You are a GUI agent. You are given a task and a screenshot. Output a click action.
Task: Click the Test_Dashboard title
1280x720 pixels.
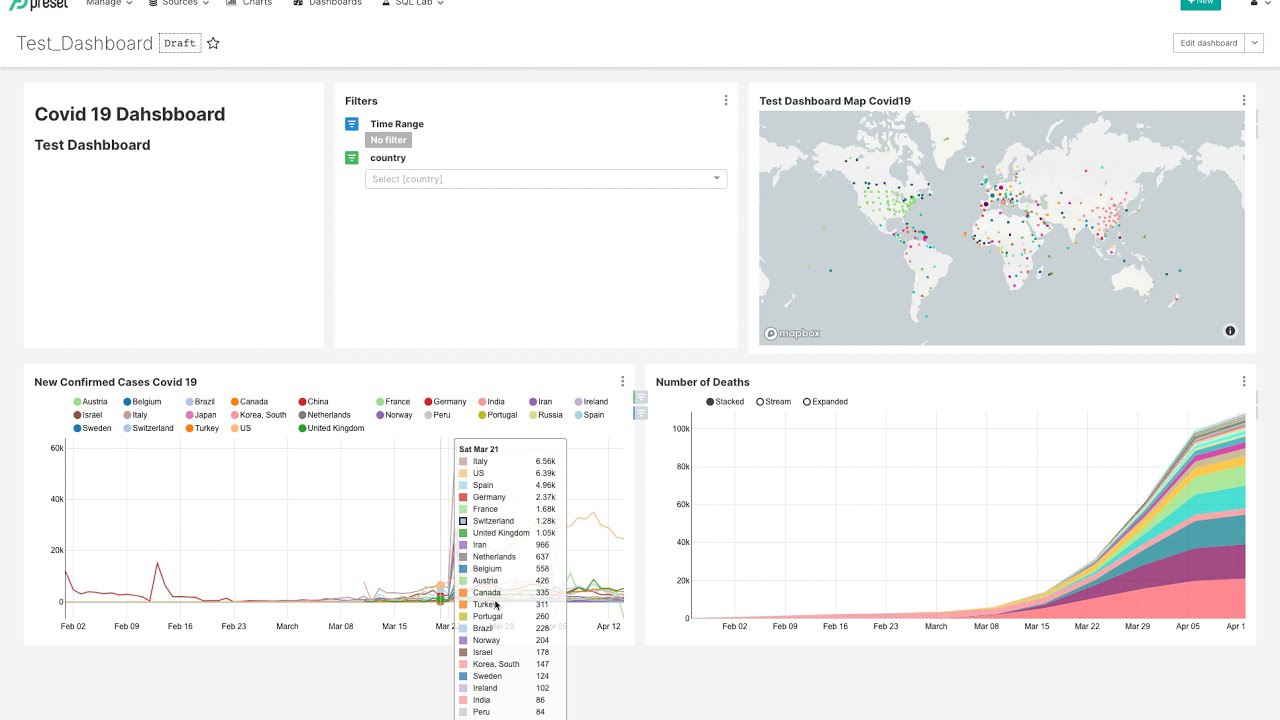click(85, 43)
